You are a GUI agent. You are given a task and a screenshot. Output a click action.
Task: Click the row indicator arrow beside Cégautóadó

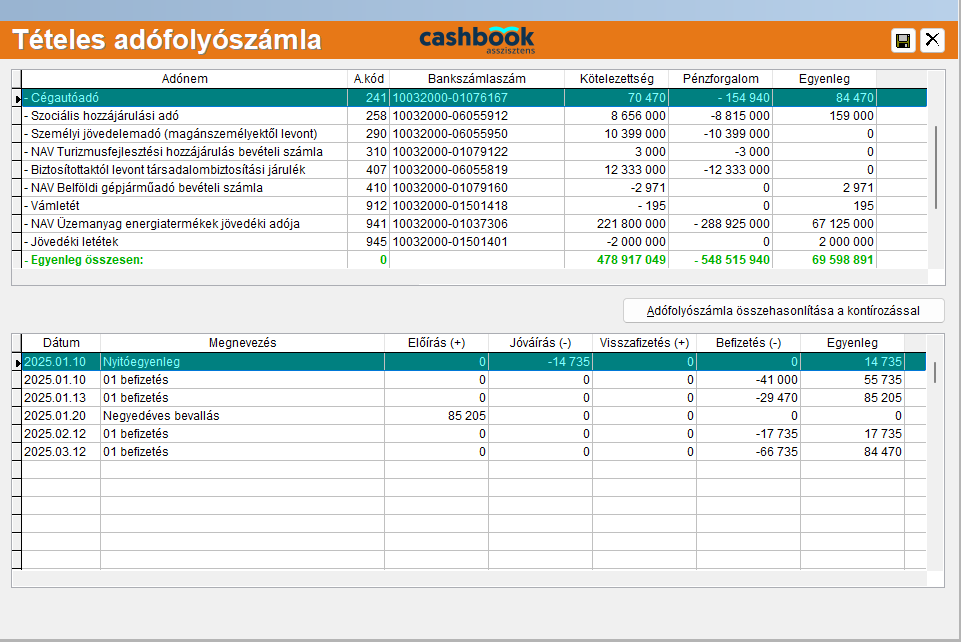tap(17, 98)
